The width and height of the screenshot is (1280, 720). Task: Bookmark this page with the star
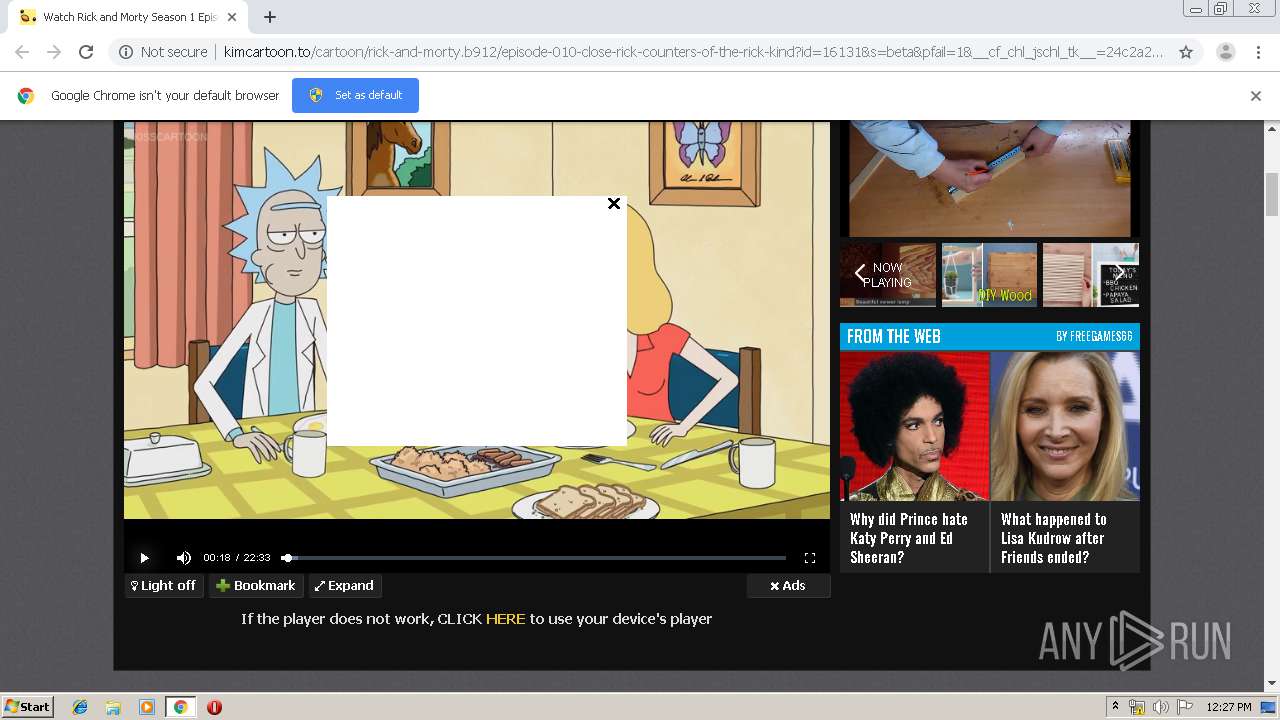pos(1186,52)
